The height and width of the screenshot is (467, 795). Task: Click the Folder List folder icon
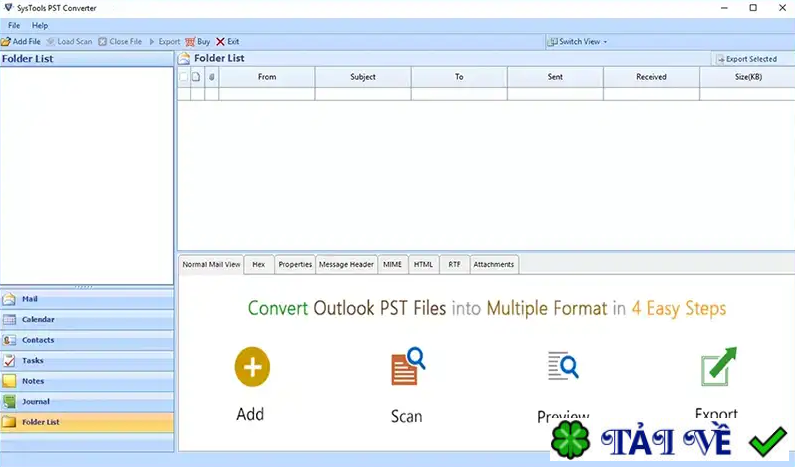point(9,422)
